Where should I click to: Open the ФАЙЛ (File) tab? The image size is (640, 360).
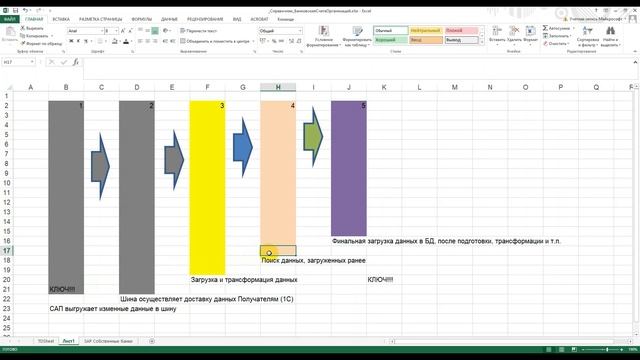[x=9, y=19]
